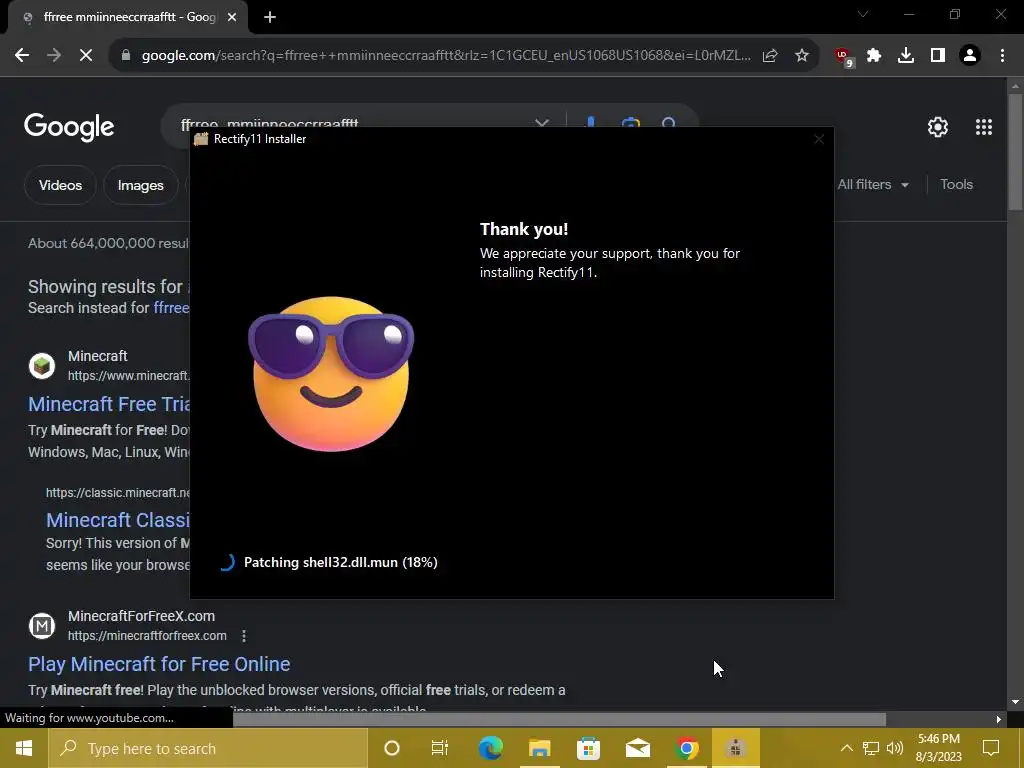This screenshot has height=768, width=1024.
Task: Launch Microsoft Edge from taskbar
Action: (x=490, y=748)
